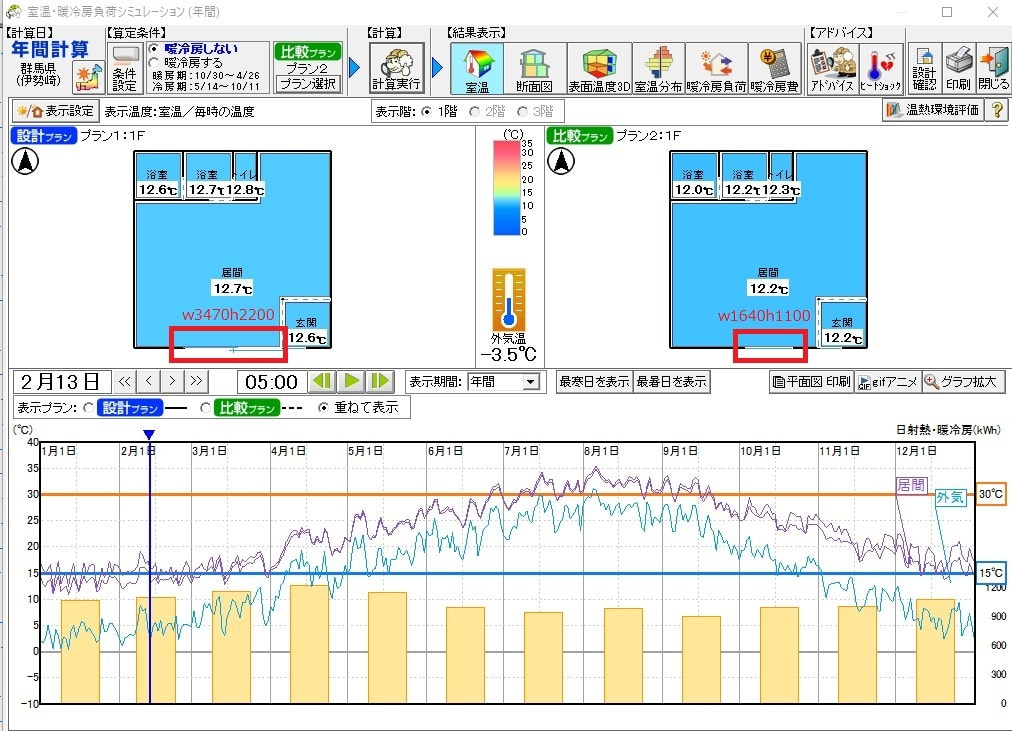This screenshot has width=1012, height=731.
Task: Select 3階 floor radio button
Action: (522, 112)
